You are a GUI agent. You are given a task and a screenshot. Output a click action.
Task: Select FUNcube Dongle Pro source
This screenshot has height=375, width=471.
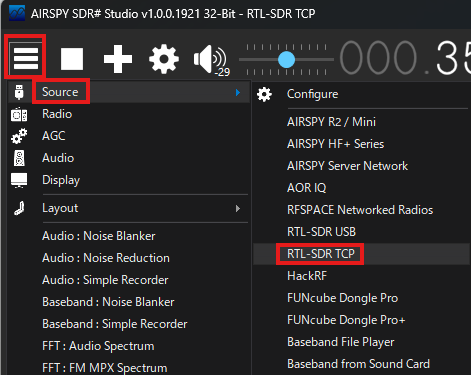343,298
